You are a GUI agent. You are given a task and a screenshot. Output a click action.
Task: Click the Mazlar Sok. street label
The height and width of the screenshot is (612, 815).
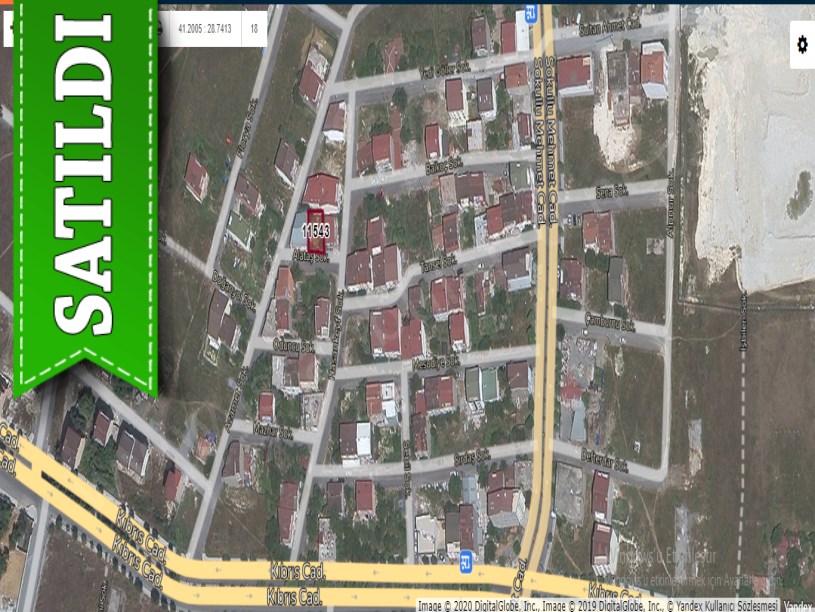click(272, 431)
